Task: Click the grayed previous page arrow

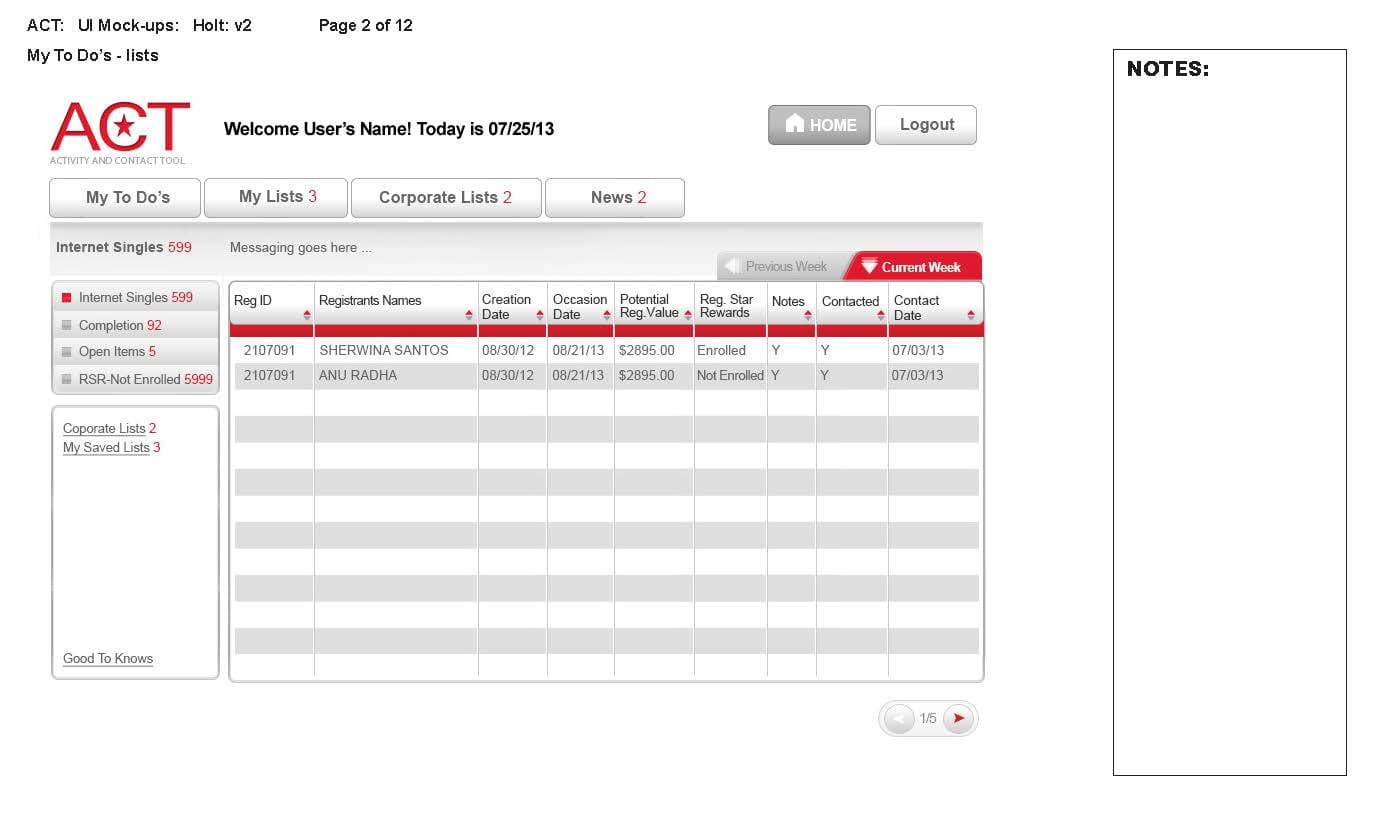Action: click(x=899, y=718)
